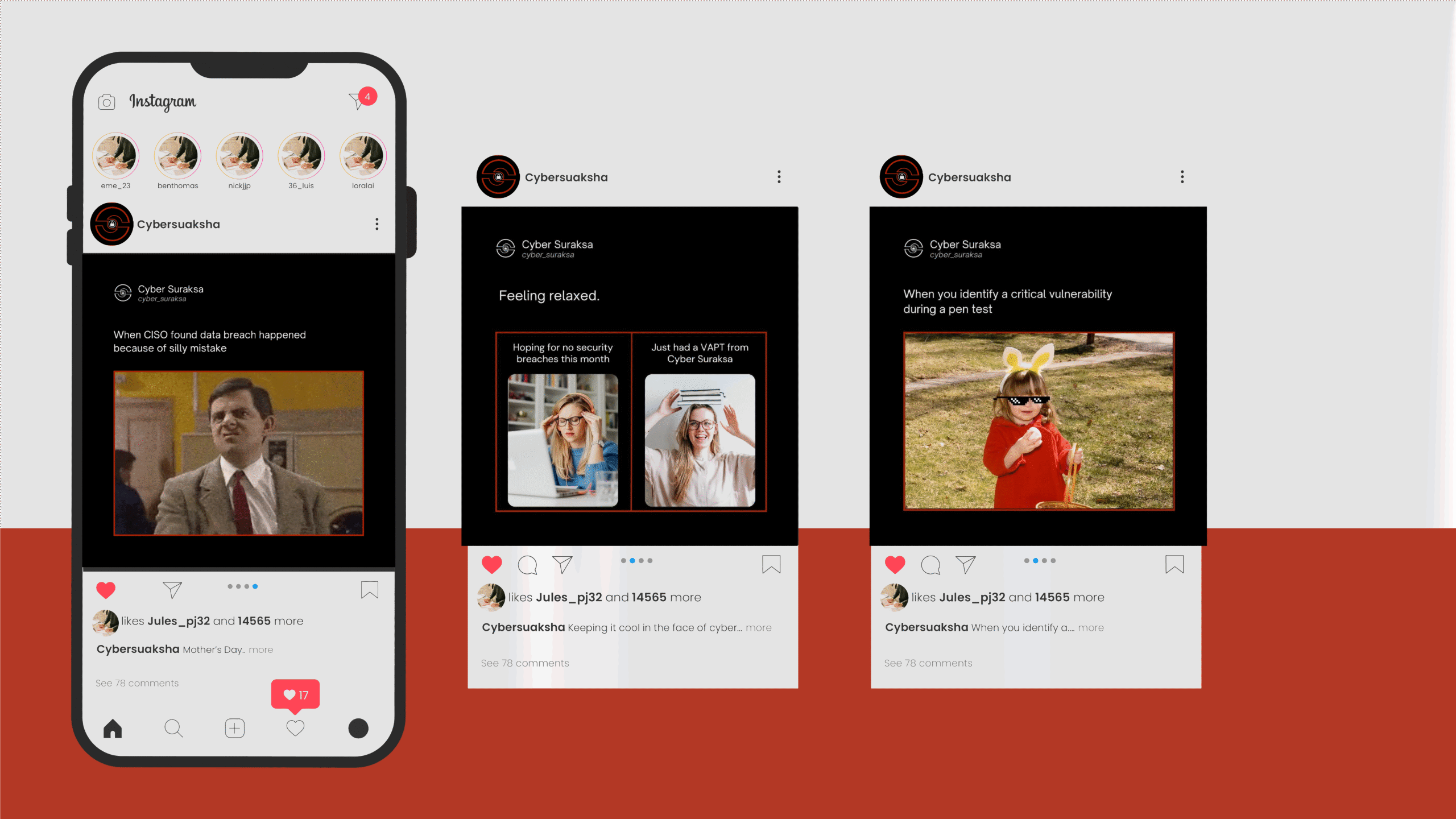The height and width of the screenshot is (819, 1456).
Task: Unlike the phone's Mr Bean post
Action: 106,590
